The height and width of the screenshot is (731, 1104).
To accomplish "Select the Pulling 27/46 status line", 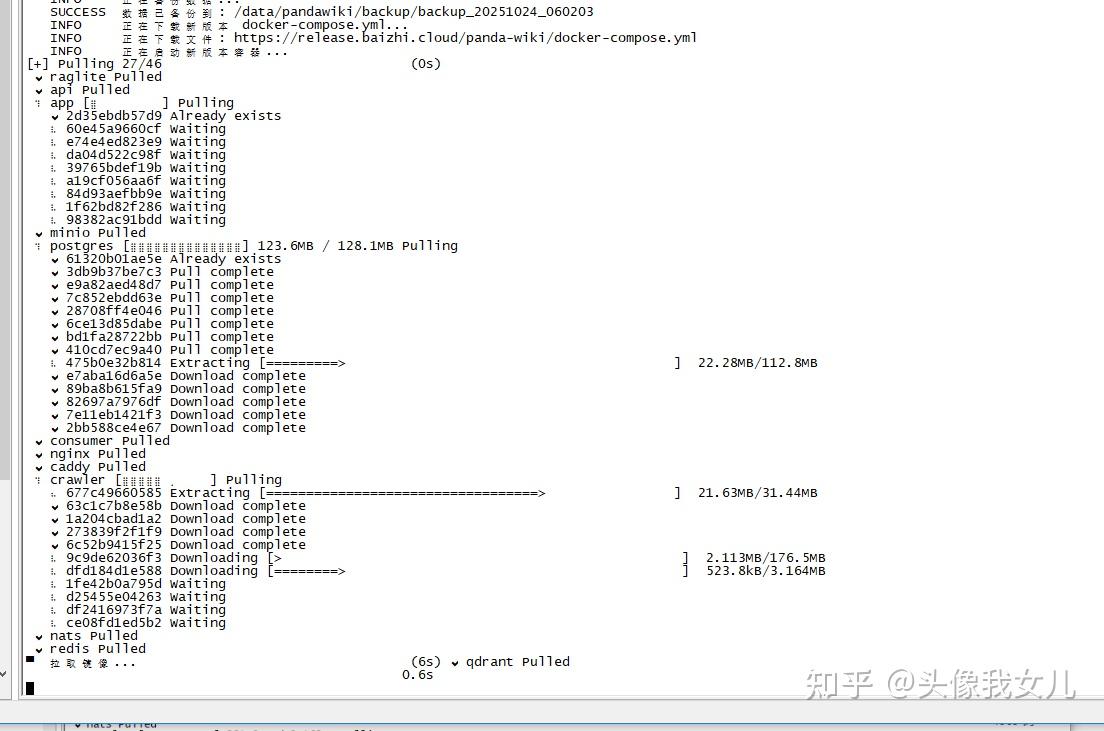I will pos(234,64).
